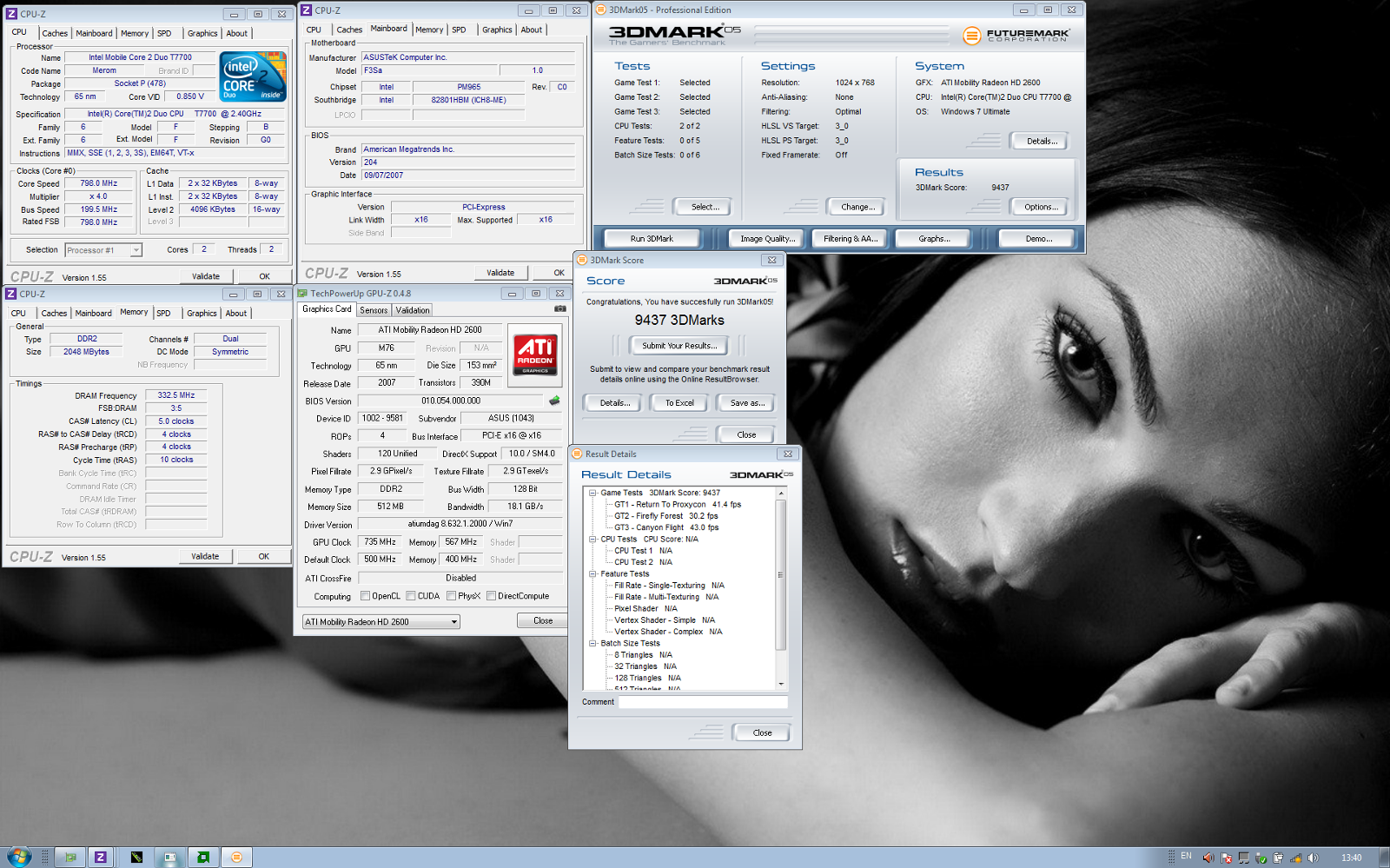Click Image Quality button in 3DMark05

(767, 238)
